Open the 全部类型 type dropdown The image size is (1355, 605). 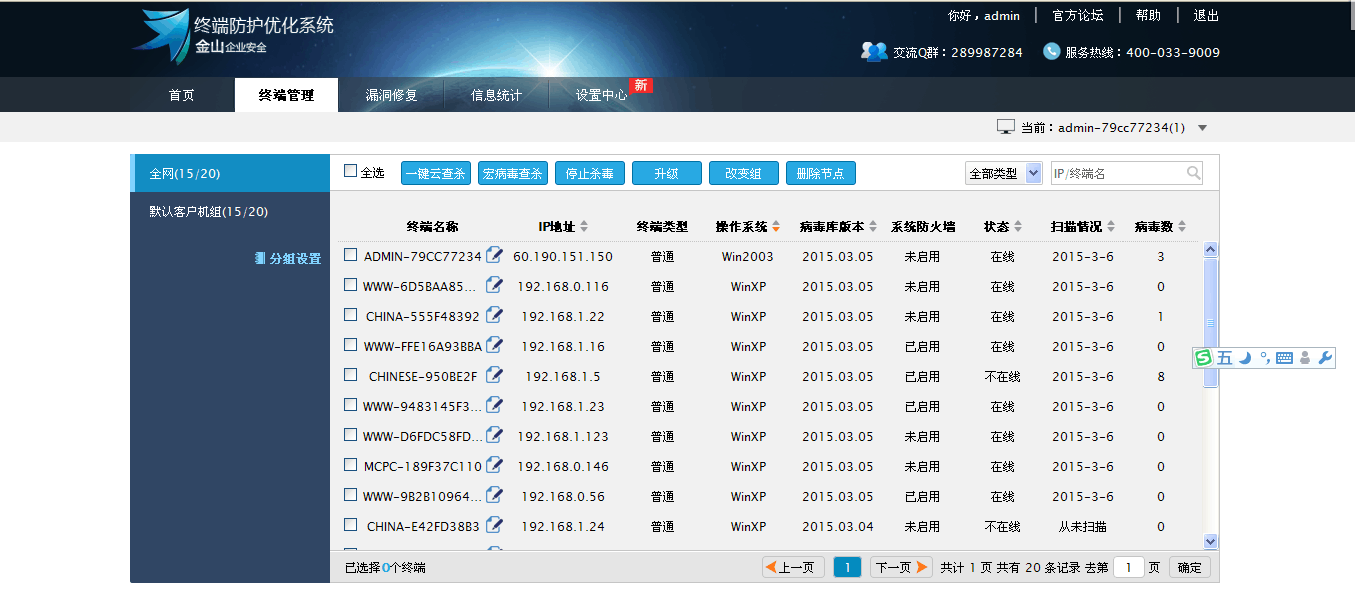point(1004,173)
